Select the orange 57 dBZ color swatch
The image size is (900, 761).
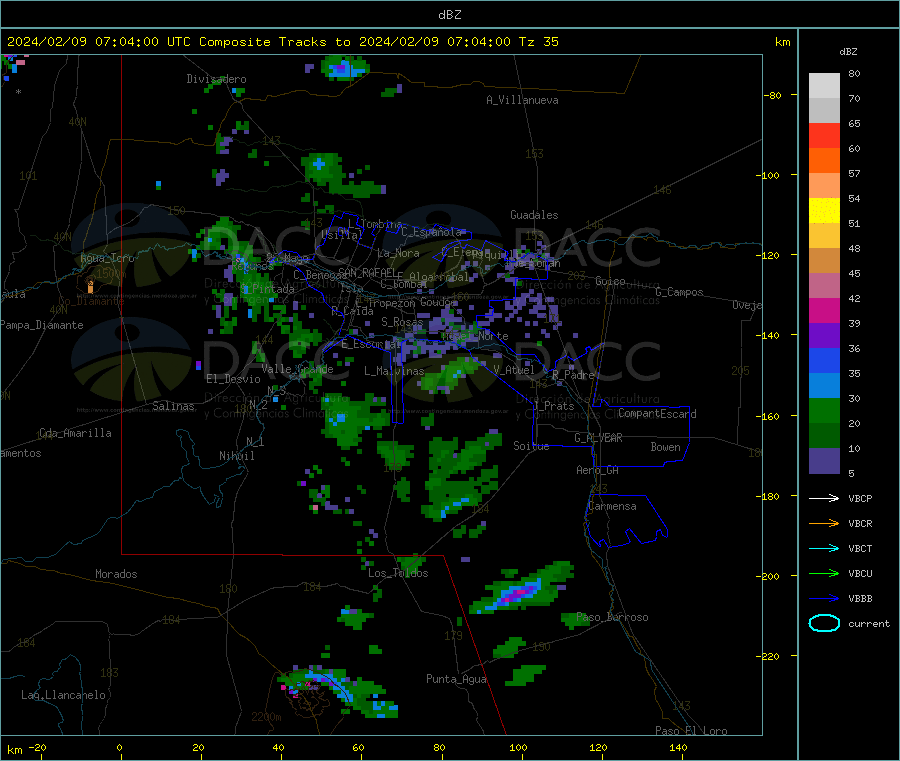pyautogui.click(x=824, y=161)
